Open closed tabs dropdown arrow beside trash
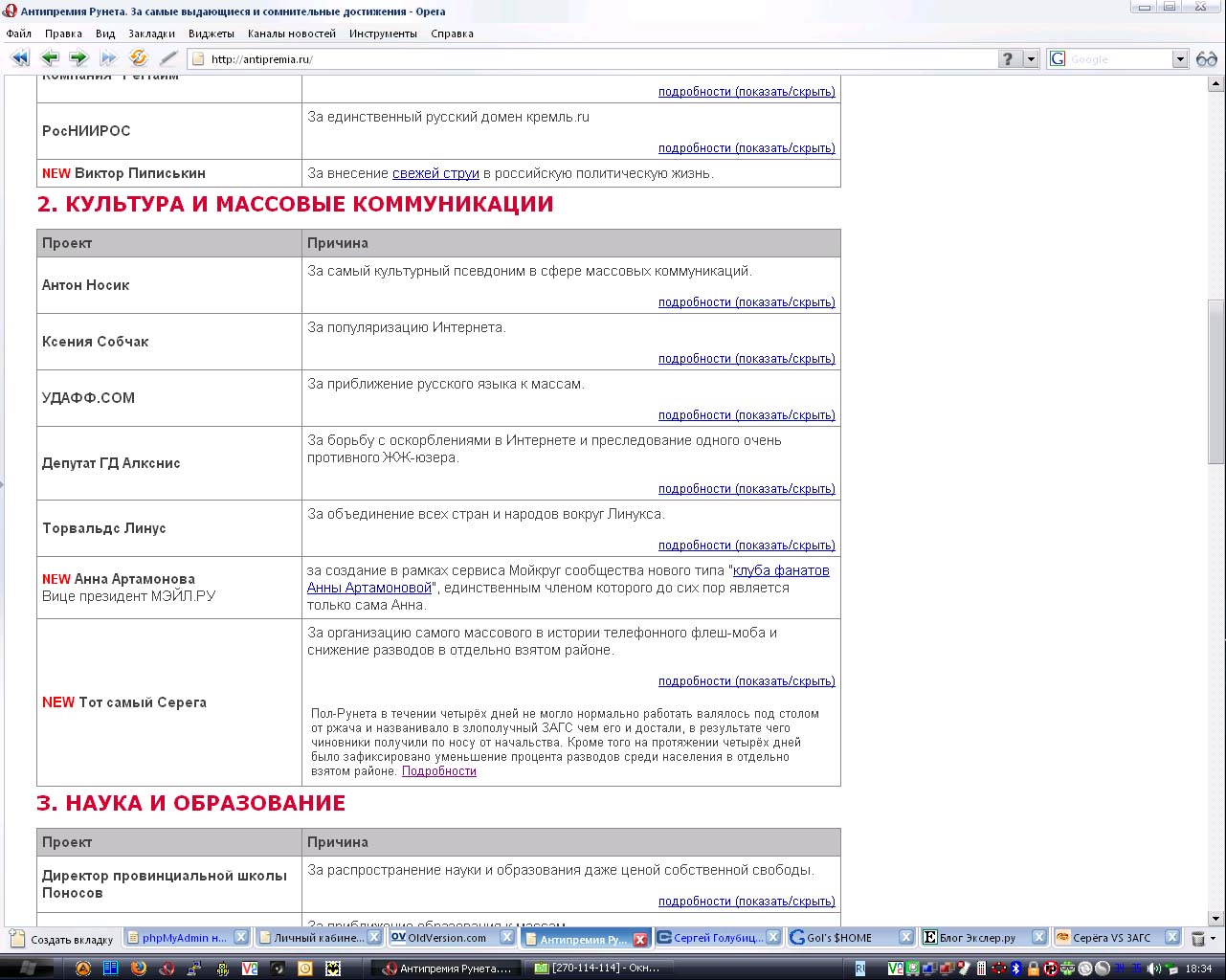This screenshot has height=980, width=1226. (x=1214, y=939)
